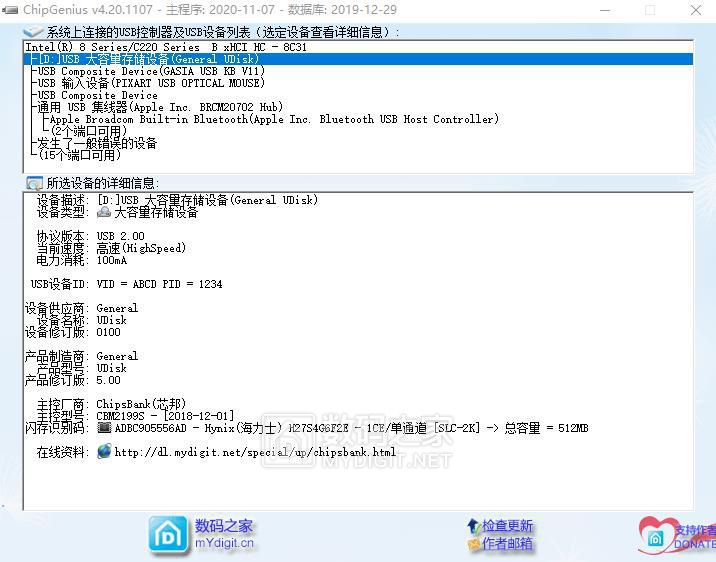Click the 高速(HighSpeed) current speed value
This screenshot has width=716, height=562.
pyautogui.click(x=141, y=248)
